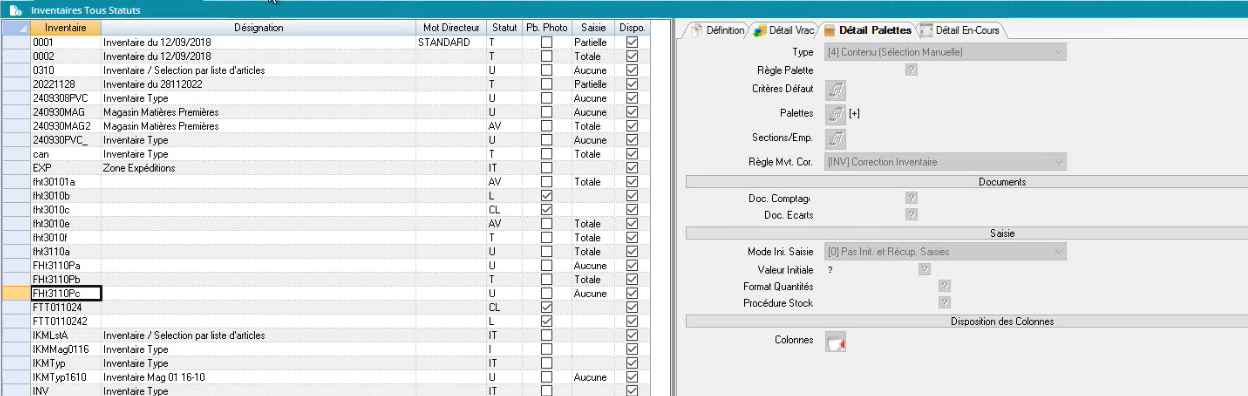Click the Règle Palette lookup button

(x=911, y=69)
